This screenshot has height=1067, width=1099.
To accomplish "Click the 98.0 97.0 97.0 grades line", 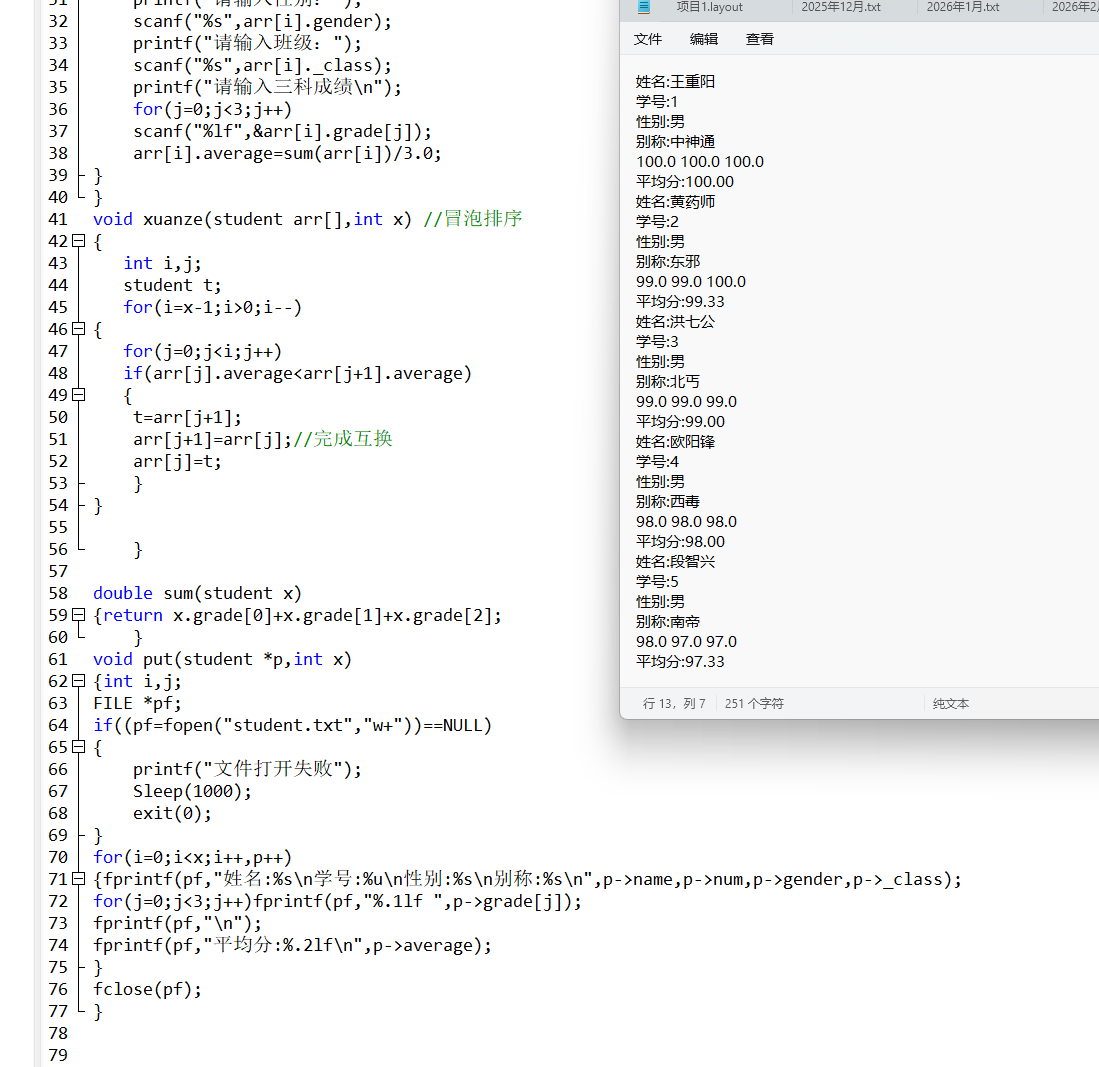I will click(x=686, y=641).
